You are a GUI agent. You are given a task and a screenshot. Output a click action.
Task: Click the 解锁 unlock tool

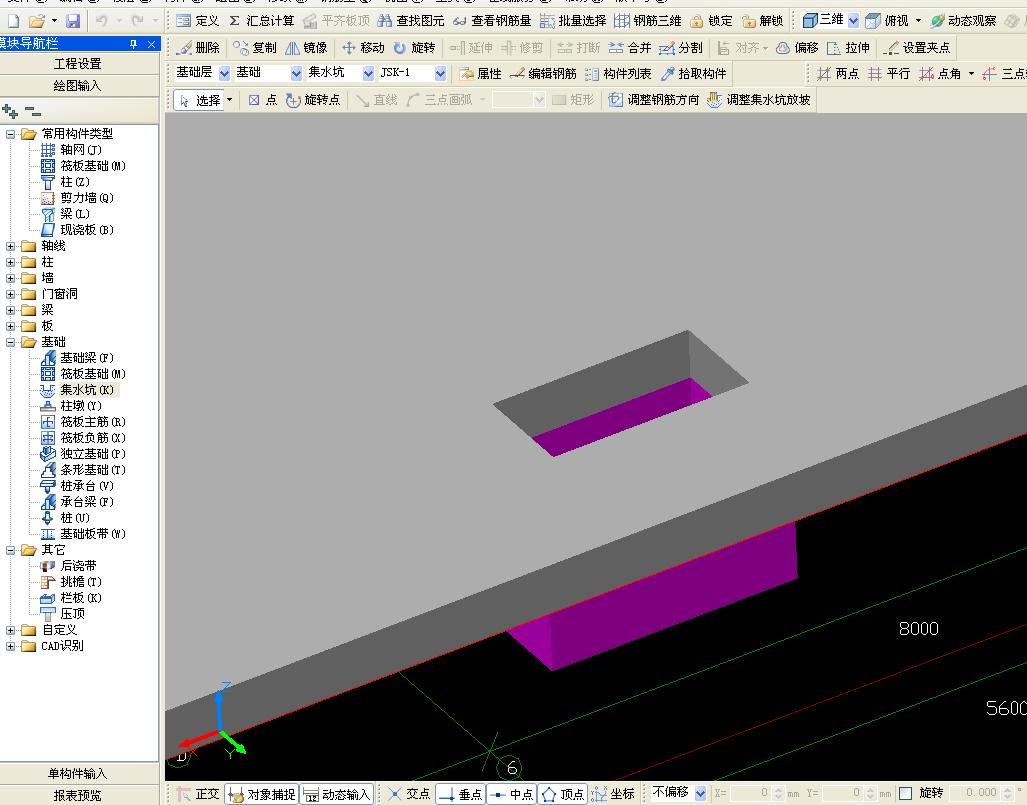coord(762,21)
